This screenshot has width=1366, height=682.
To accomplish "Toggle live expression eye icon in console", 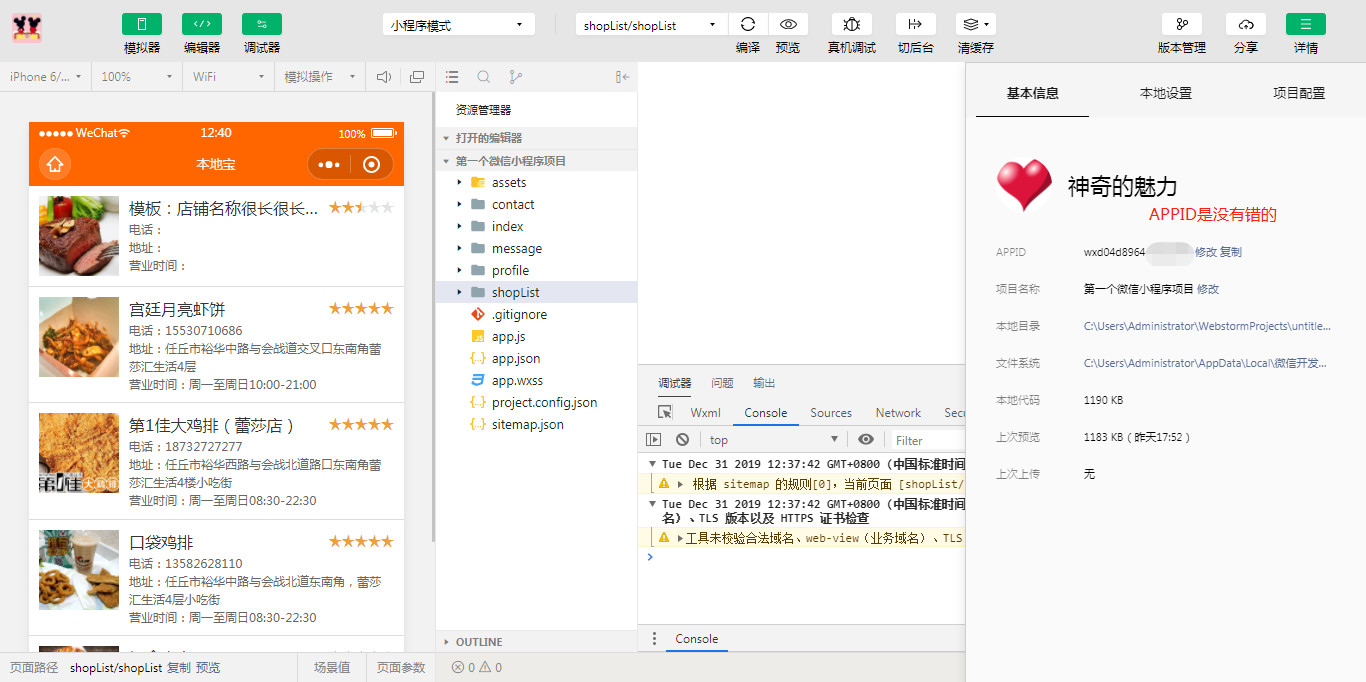I will pos(866,439).
